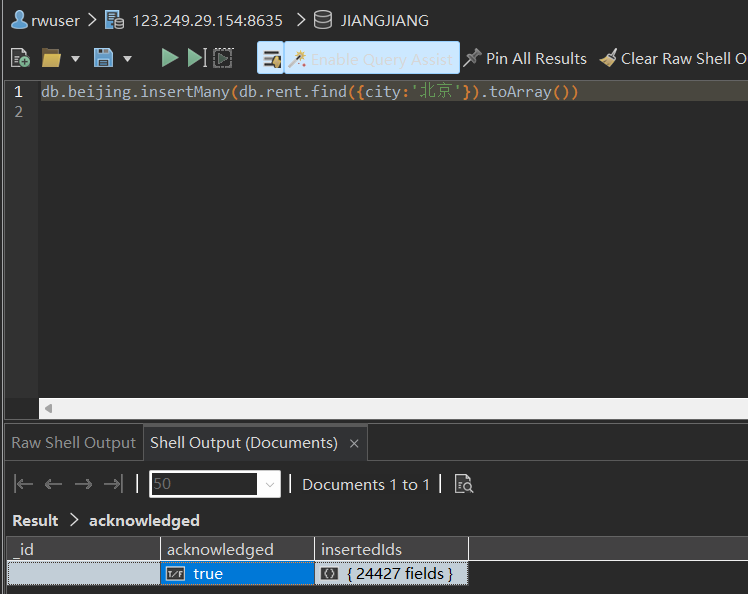
Task: Click the rwuser breadcrumb label
Action: coord(55,21)
